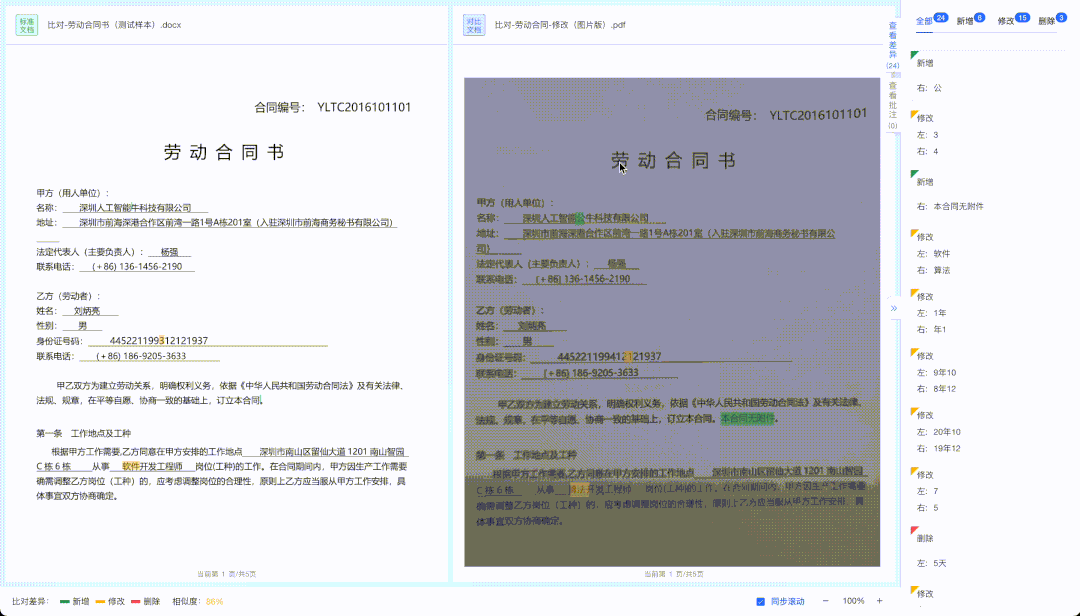Click the 96% similarity value
The height and width of the screenshot is (616, 1080).
click(214, 601)
